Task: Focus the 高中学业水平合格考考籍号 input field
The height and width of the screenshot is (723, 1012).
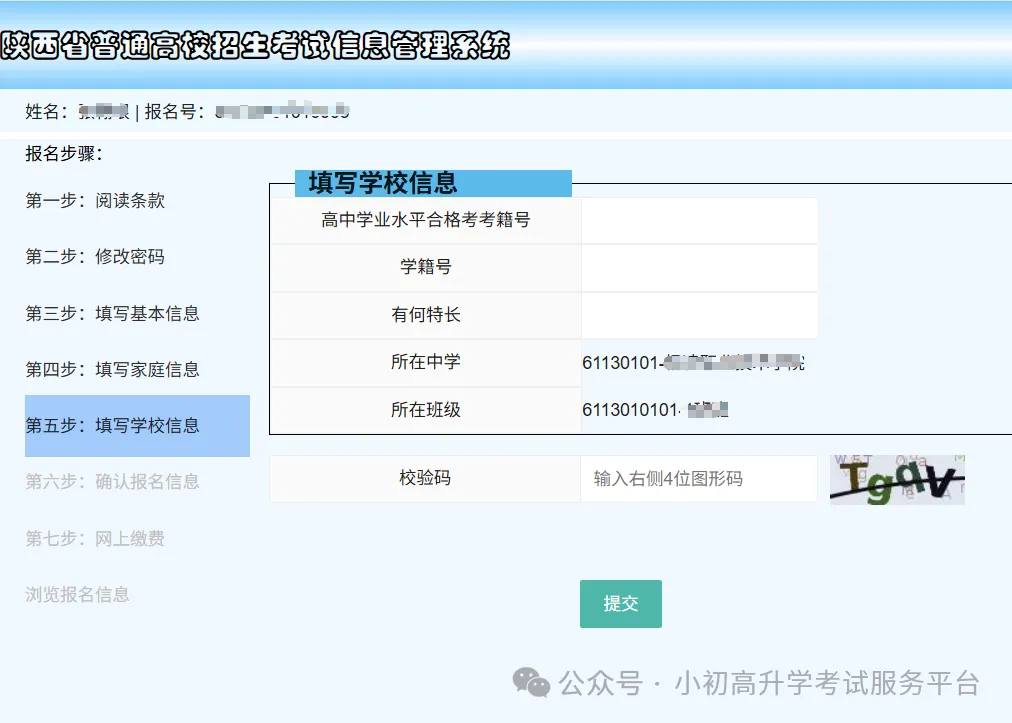Action: pos(700,221)
